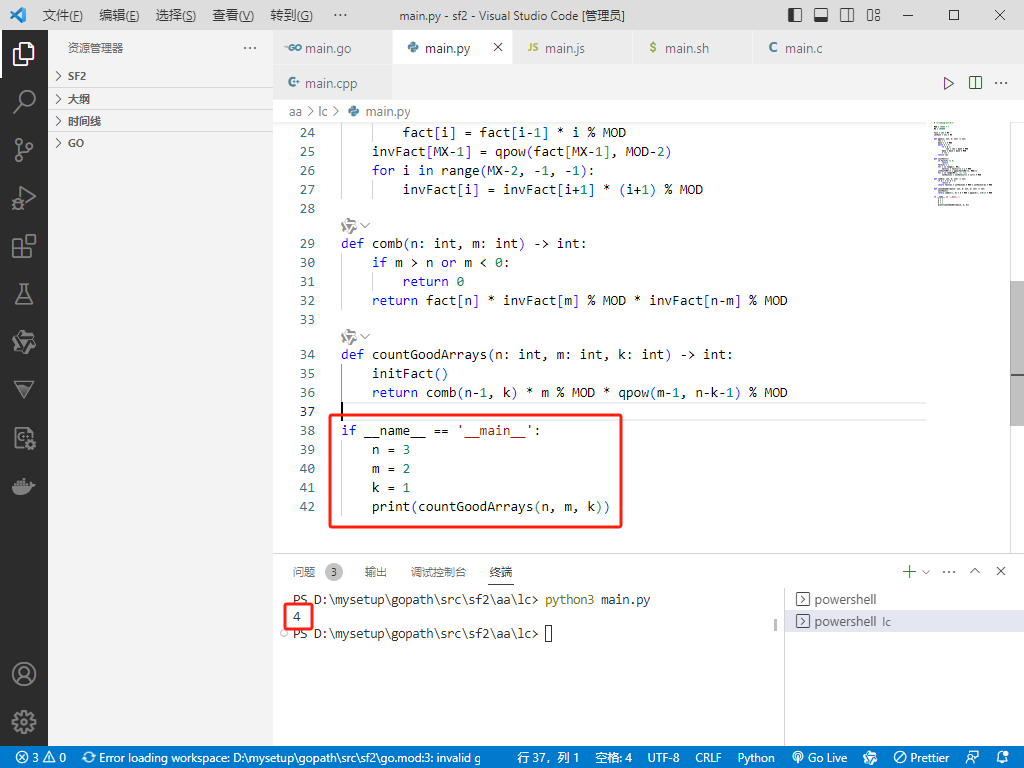Open Run and Debug view
The height and width of the screenshot is (768, 1024).
[x=24, y=198]
